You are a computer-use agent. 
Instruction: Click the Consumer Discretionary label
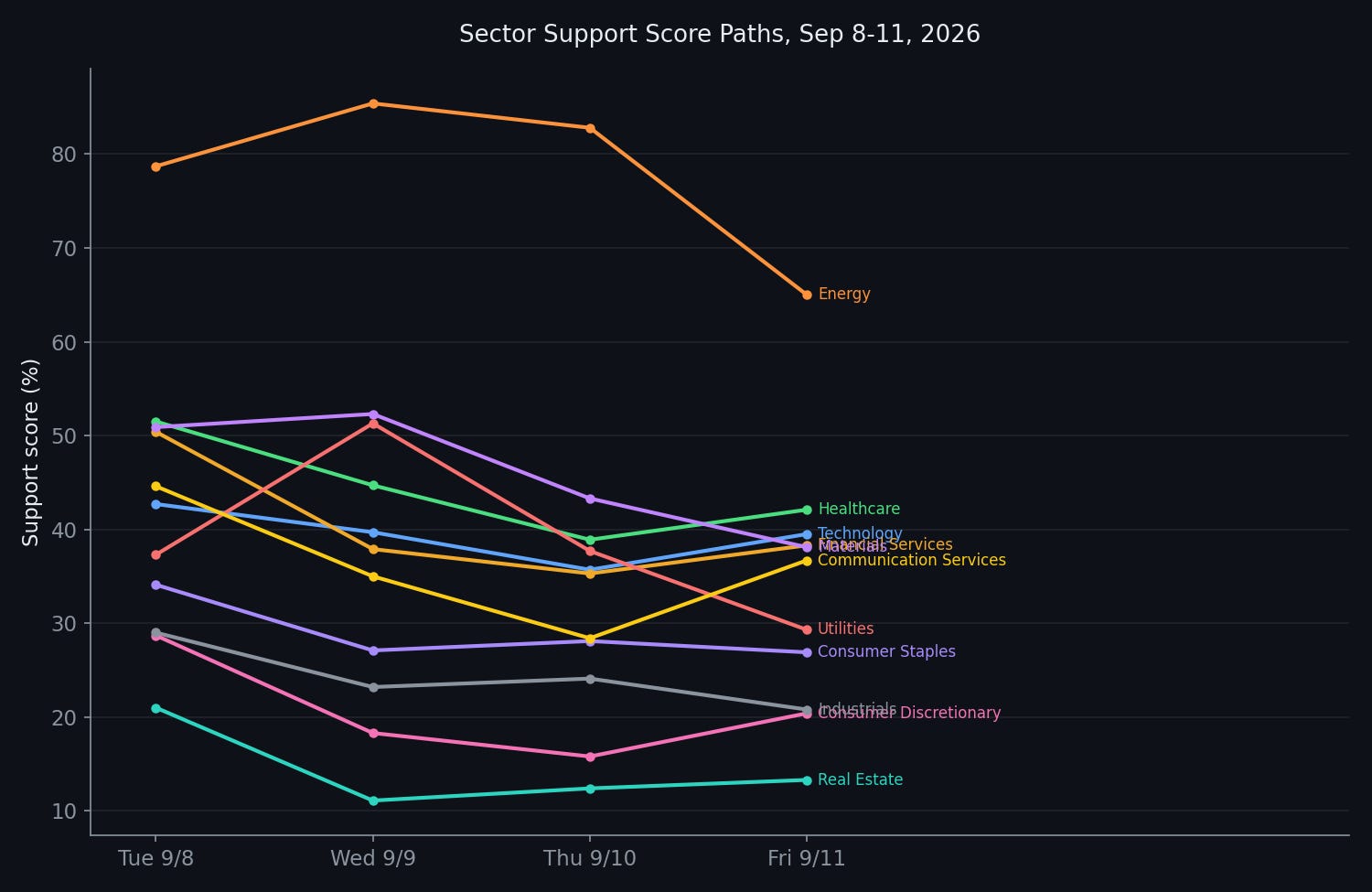click(909, 714)
